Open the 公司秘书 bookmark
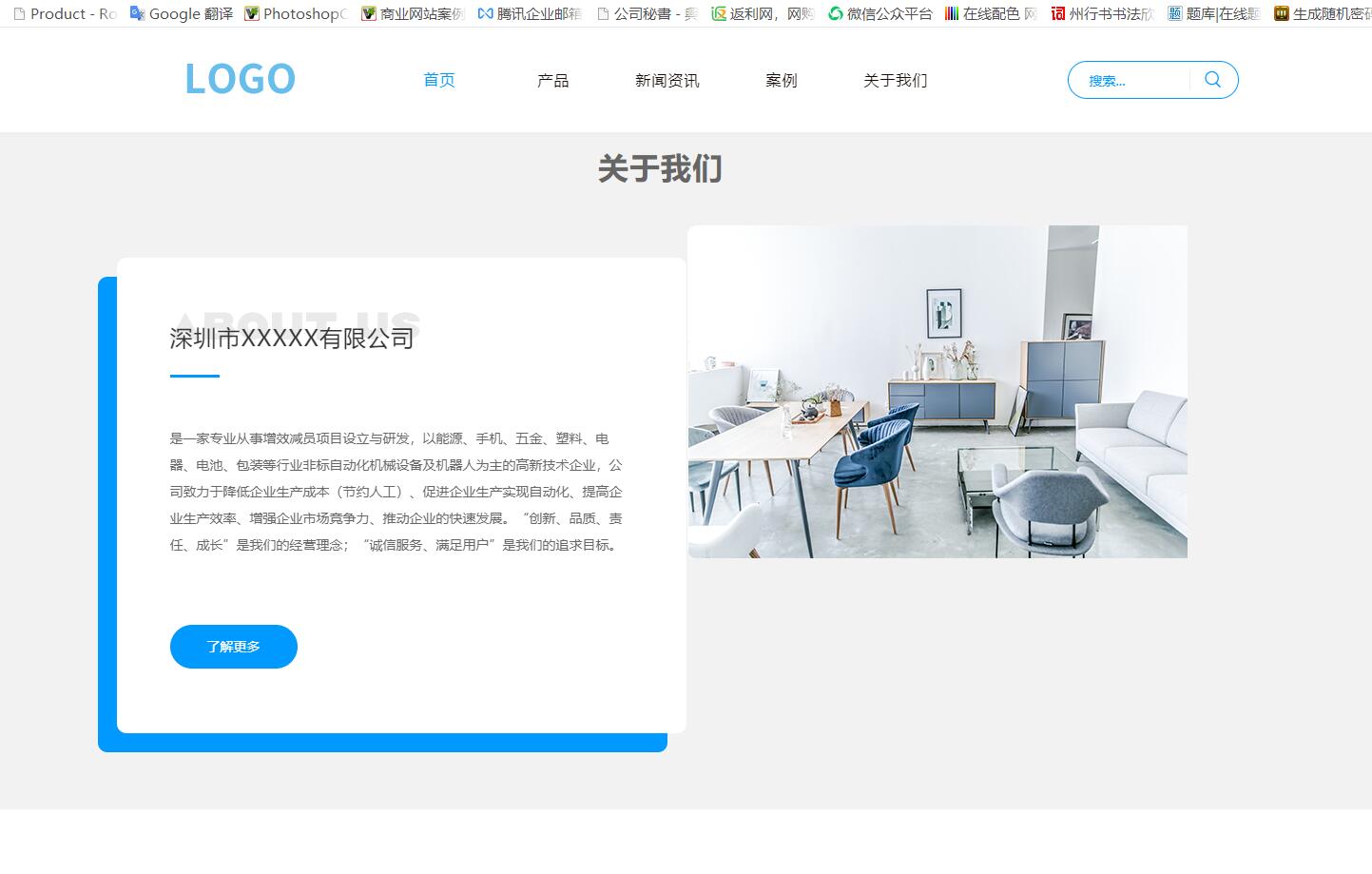1372x874 pixels. [x=647, y=14]
